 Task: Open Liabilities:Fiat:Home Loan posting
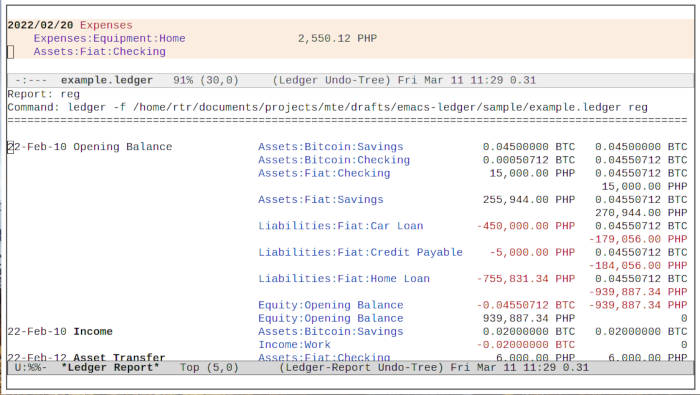pyautogui.click(x=344, y=279)
